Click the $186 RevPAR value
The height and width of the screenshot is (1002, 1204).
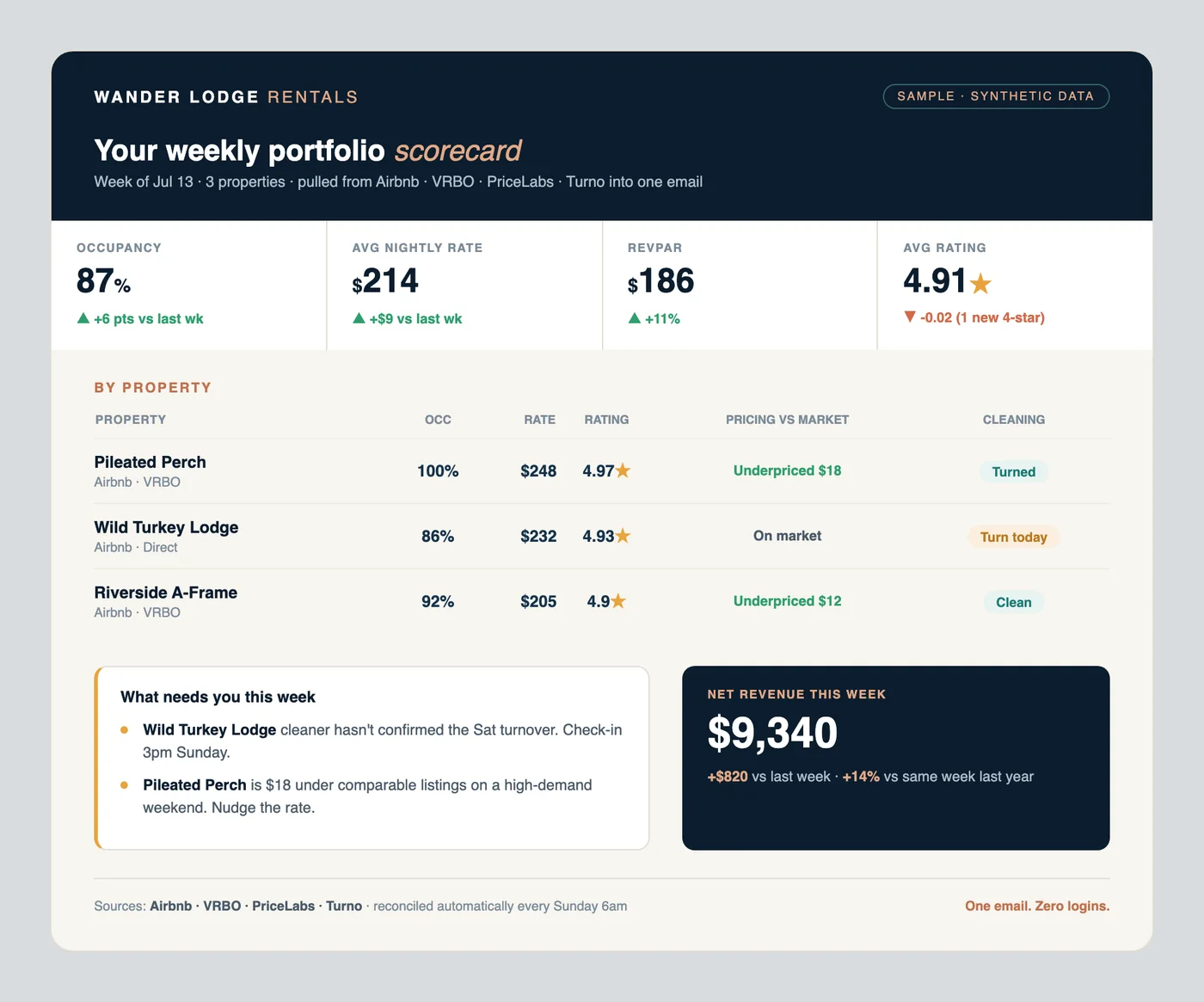(x=660, y=281)
